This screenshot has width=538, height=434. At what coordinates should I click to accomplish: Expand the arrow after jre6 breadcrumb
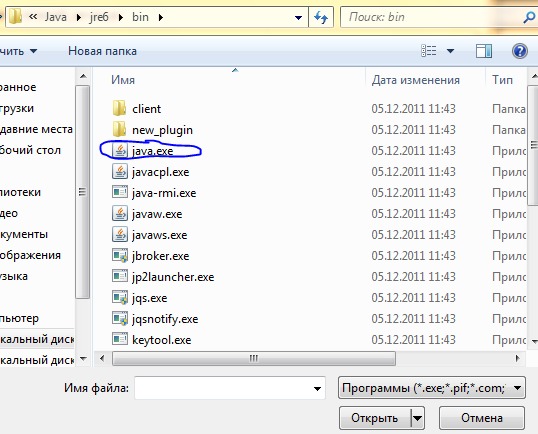click(x=120, y=17)
